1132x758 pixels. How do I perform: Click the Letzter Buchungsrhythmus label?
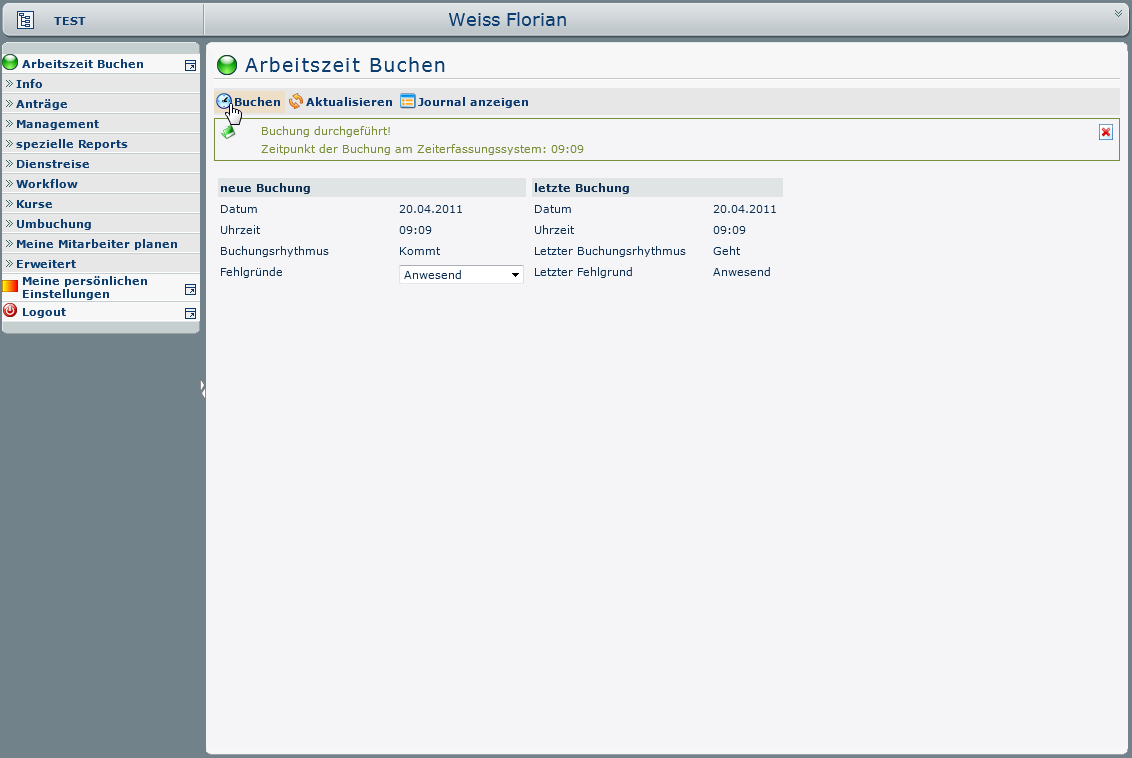click(610, 251)
